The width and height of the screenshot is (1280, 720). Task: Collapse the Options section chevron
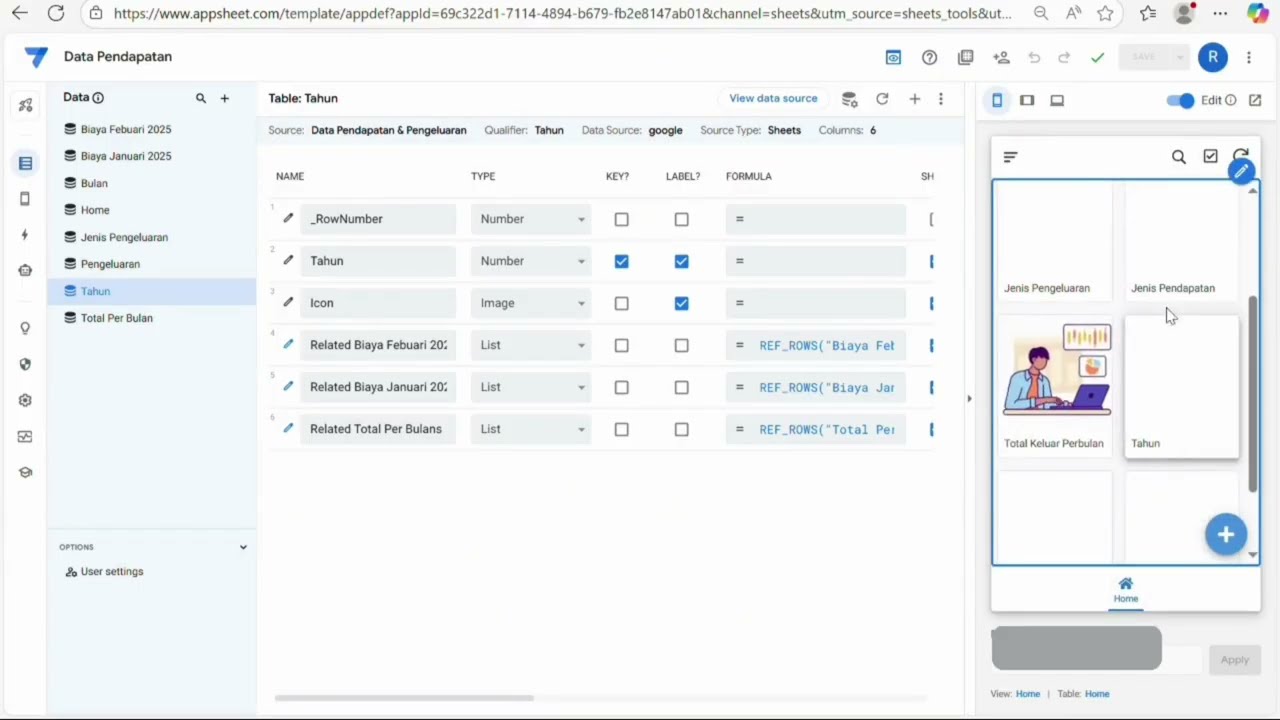[242, 547]
